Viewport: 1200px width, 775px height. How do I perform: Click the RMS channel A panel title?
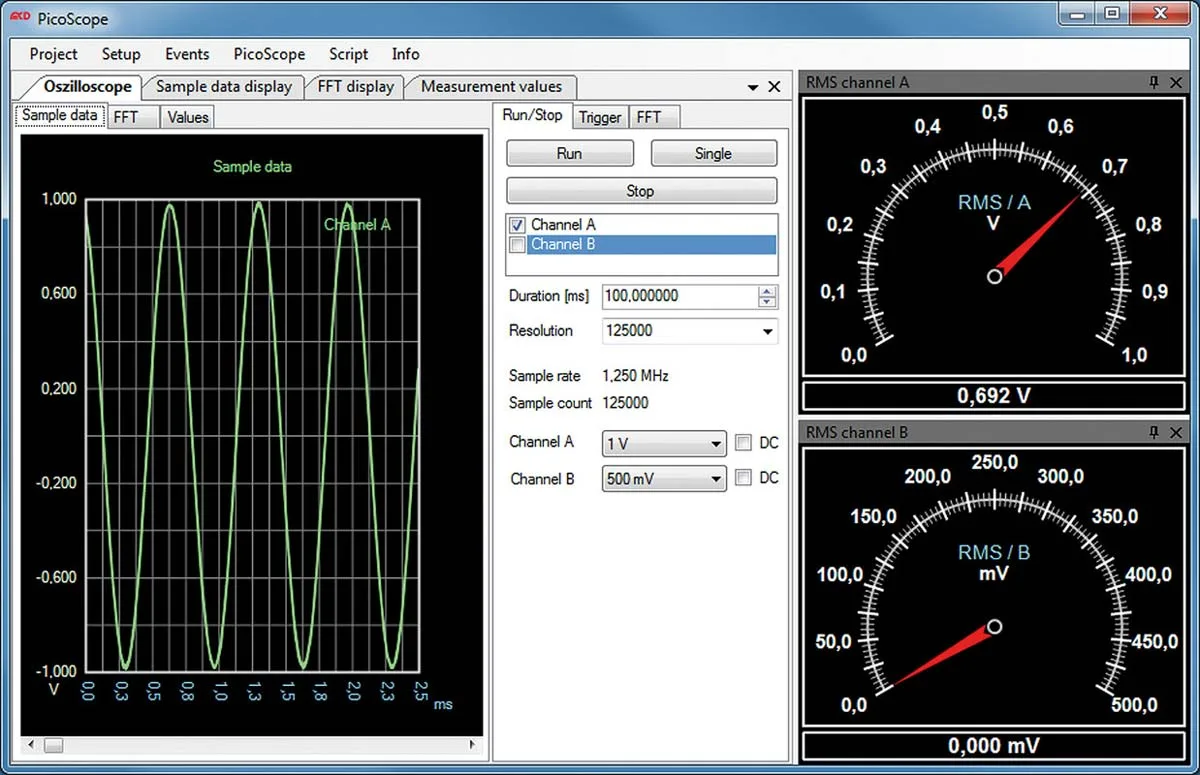[x=857, y=82]
